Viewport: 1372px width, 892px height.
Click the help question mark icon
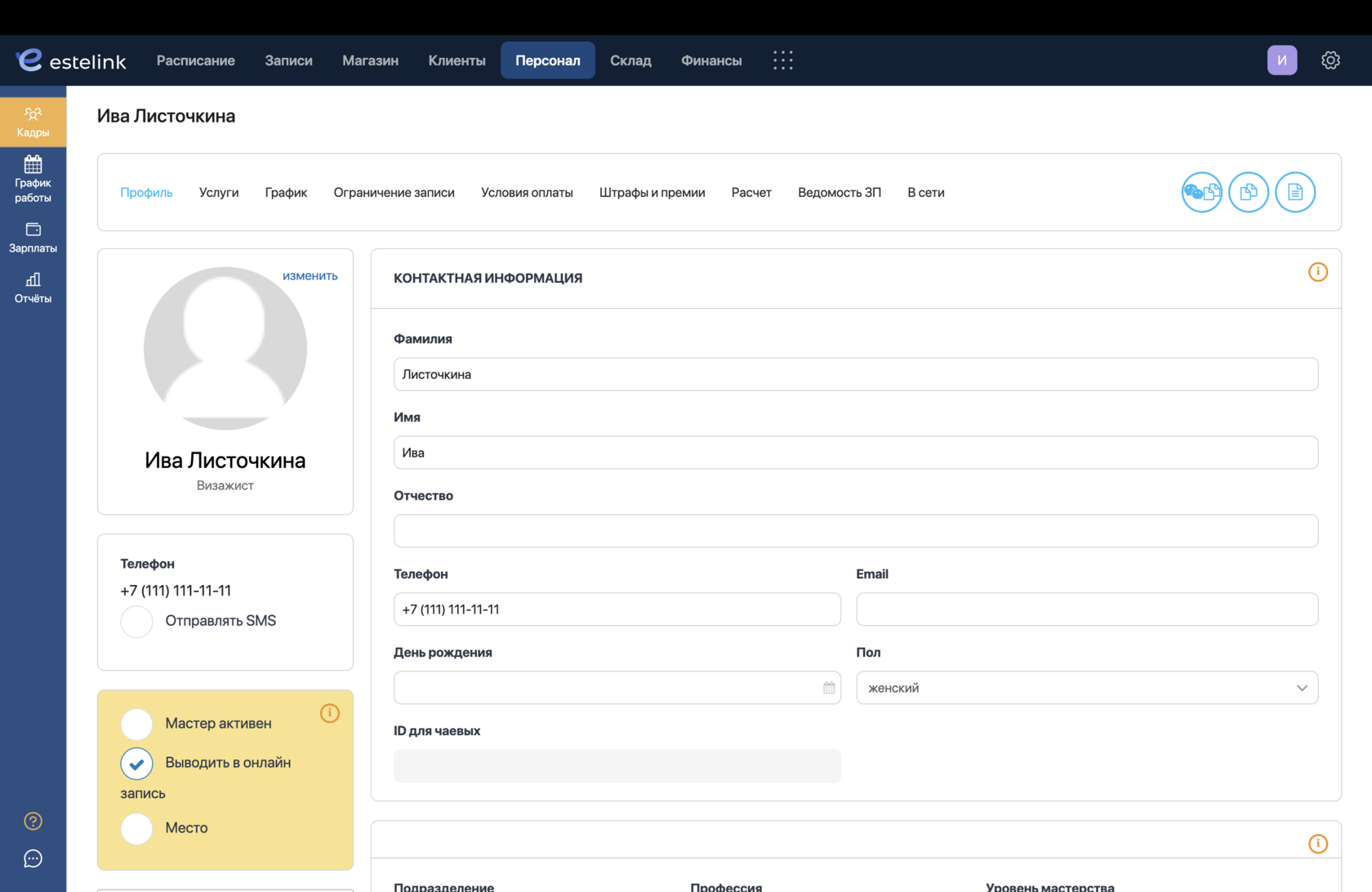(33, 821)
